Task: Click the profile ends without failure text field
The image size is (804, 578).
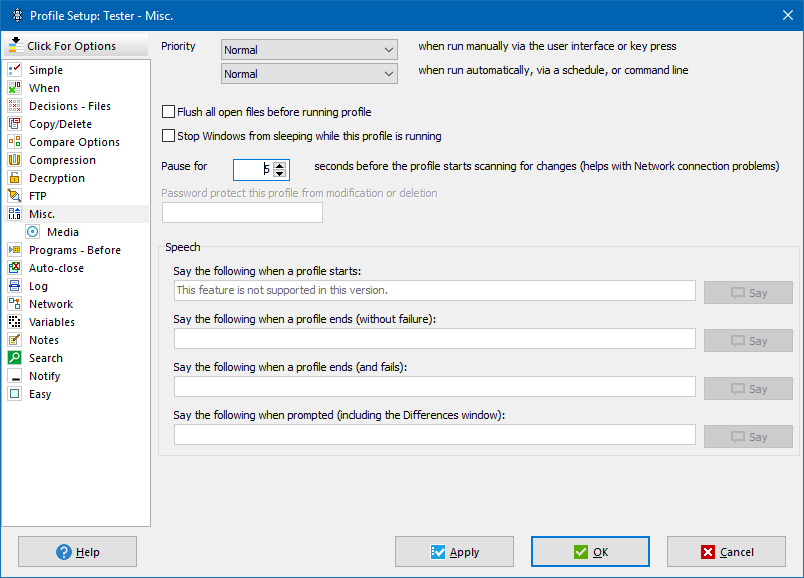Action: pos(434,339)
